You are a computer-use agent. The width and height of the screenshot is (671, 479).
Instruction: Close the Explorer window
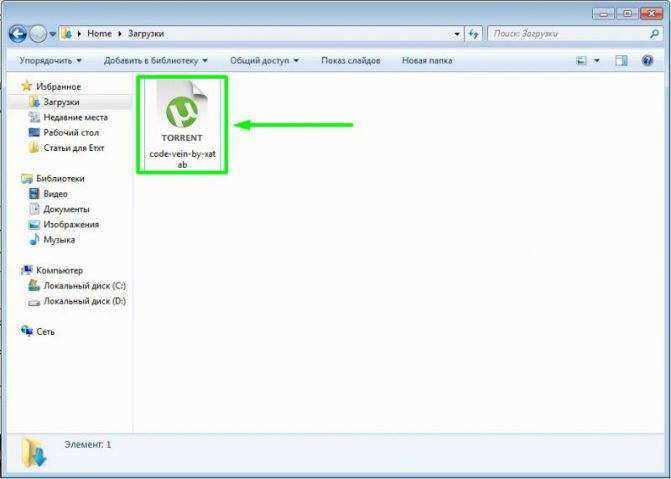click(651, 14)
